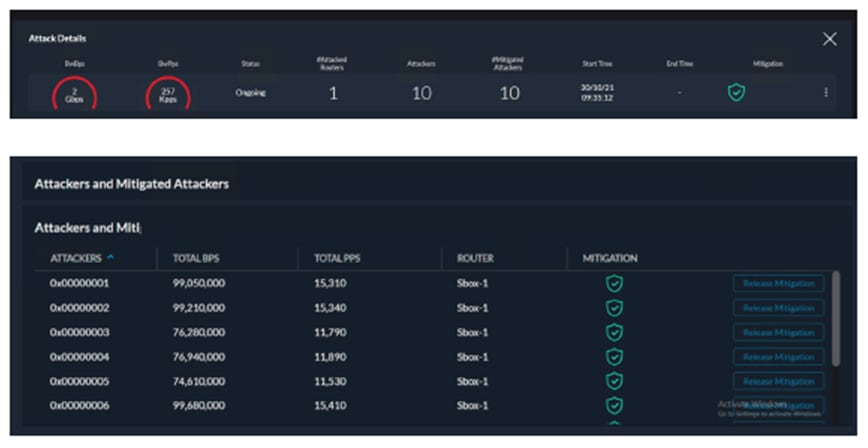This screenshot has height=448, width=868.
Task: Click the Ongoing status value
Action: [250, 92]
